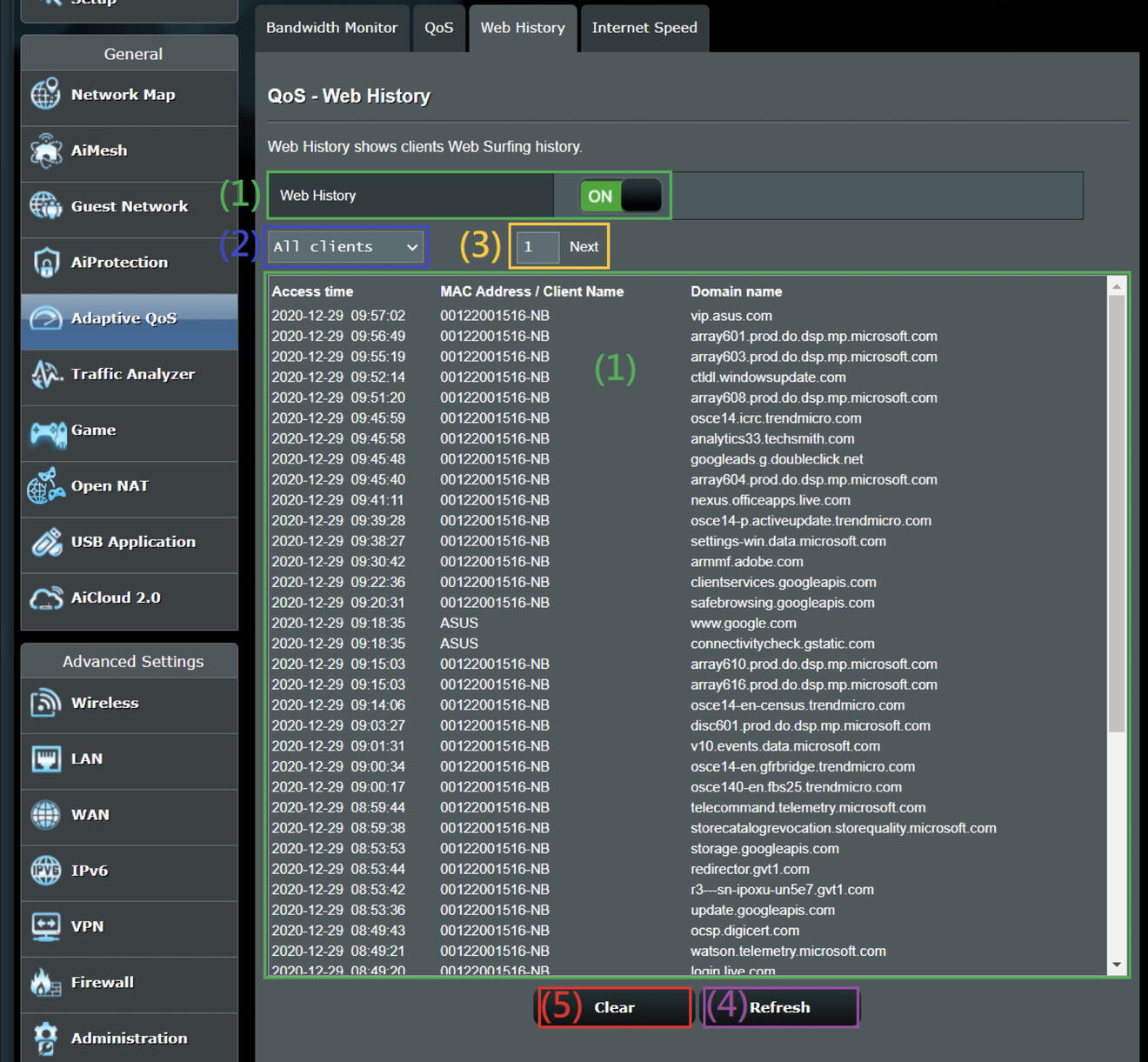Select the Adaptive QoS menu label
The image size is (1148, 1062).
[x=123, y=318]
